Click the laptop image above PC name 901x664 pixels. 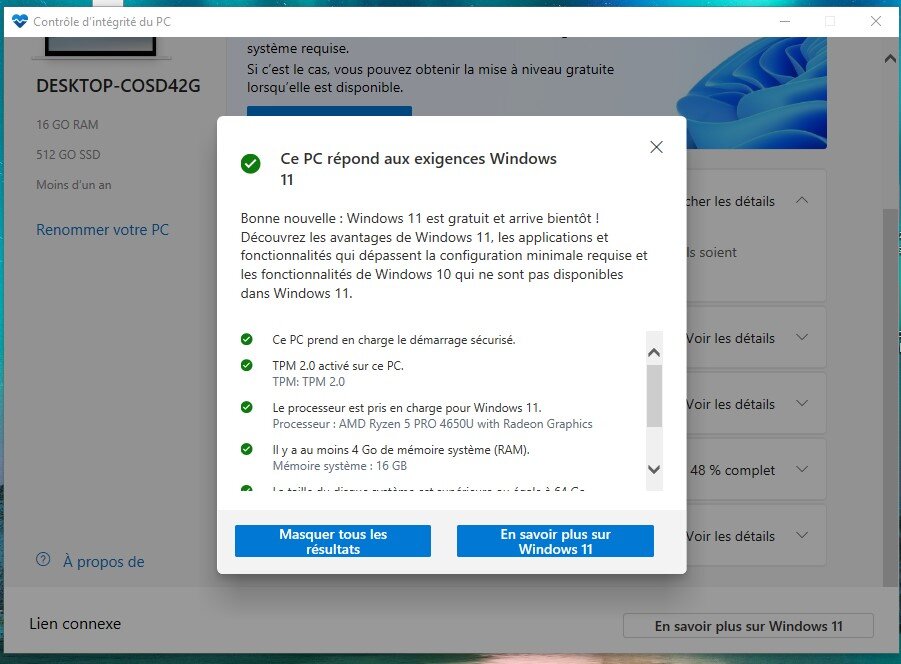point(101,47)
